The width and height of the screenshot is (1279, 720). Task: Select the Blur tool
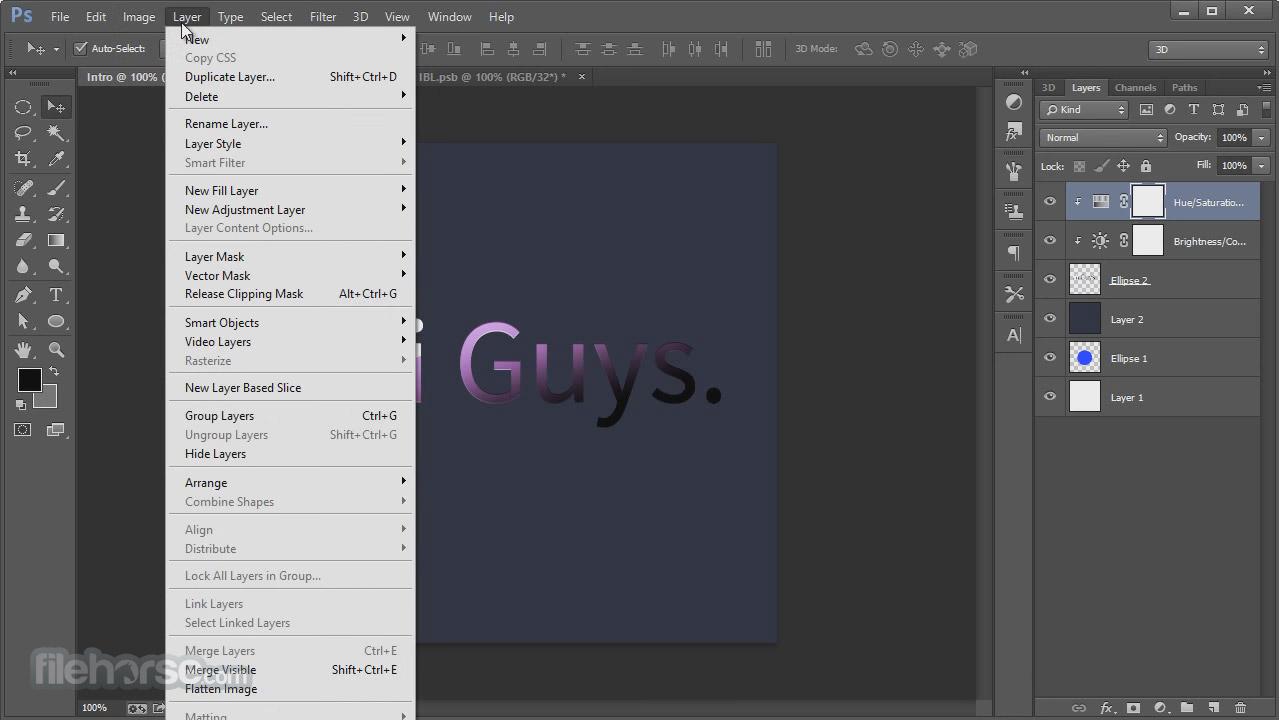(23, 266)
